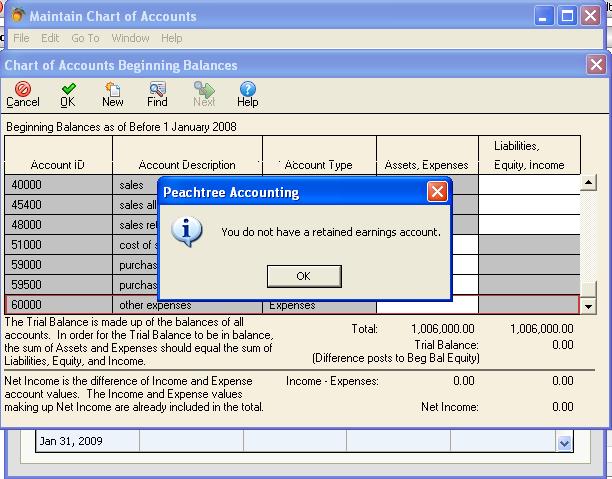The height and width of the screenshot is (479, 612).
Task: Select account ID 40000
Action: (59, 185)
